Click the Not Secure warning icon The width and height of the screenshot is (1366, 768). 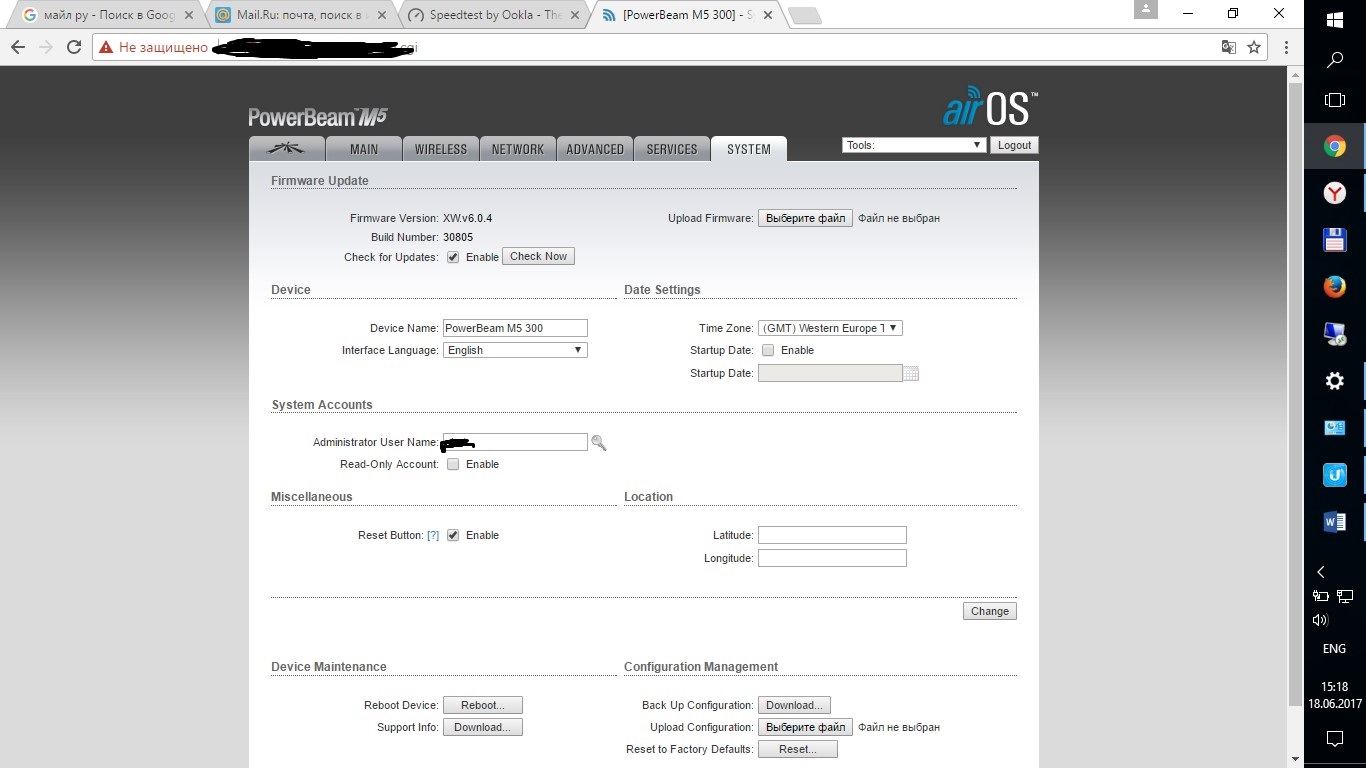(x=107, y=47)
